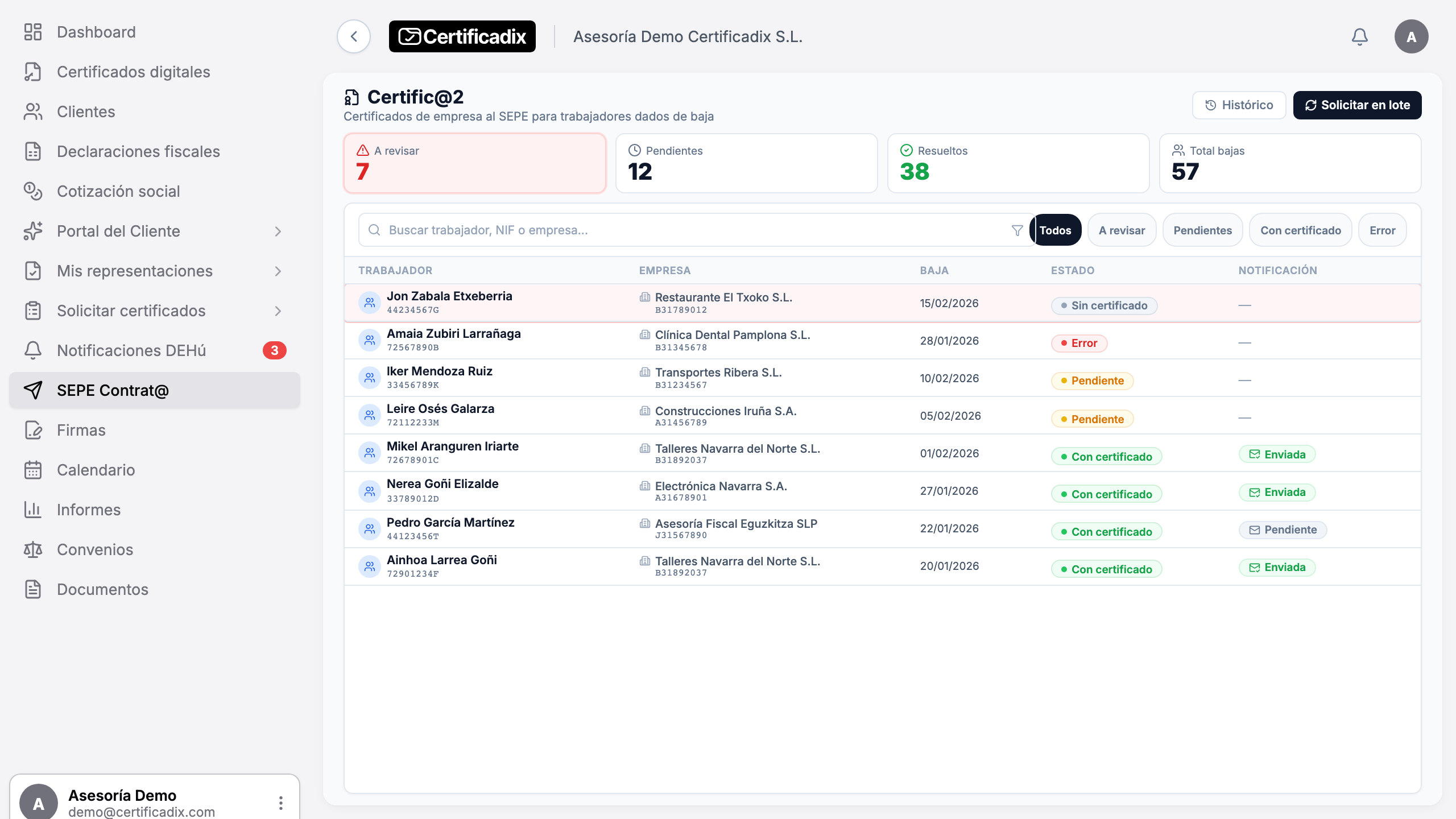Open the Calendario icon in sidebar
This screenshot has width=1456, height=819.
tap(33, 470)
